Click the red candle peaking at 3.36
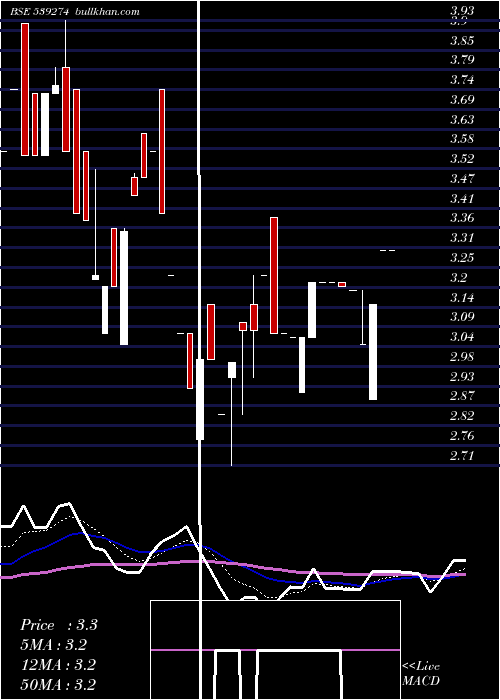 pyautogui.click(x=274, y=275)
